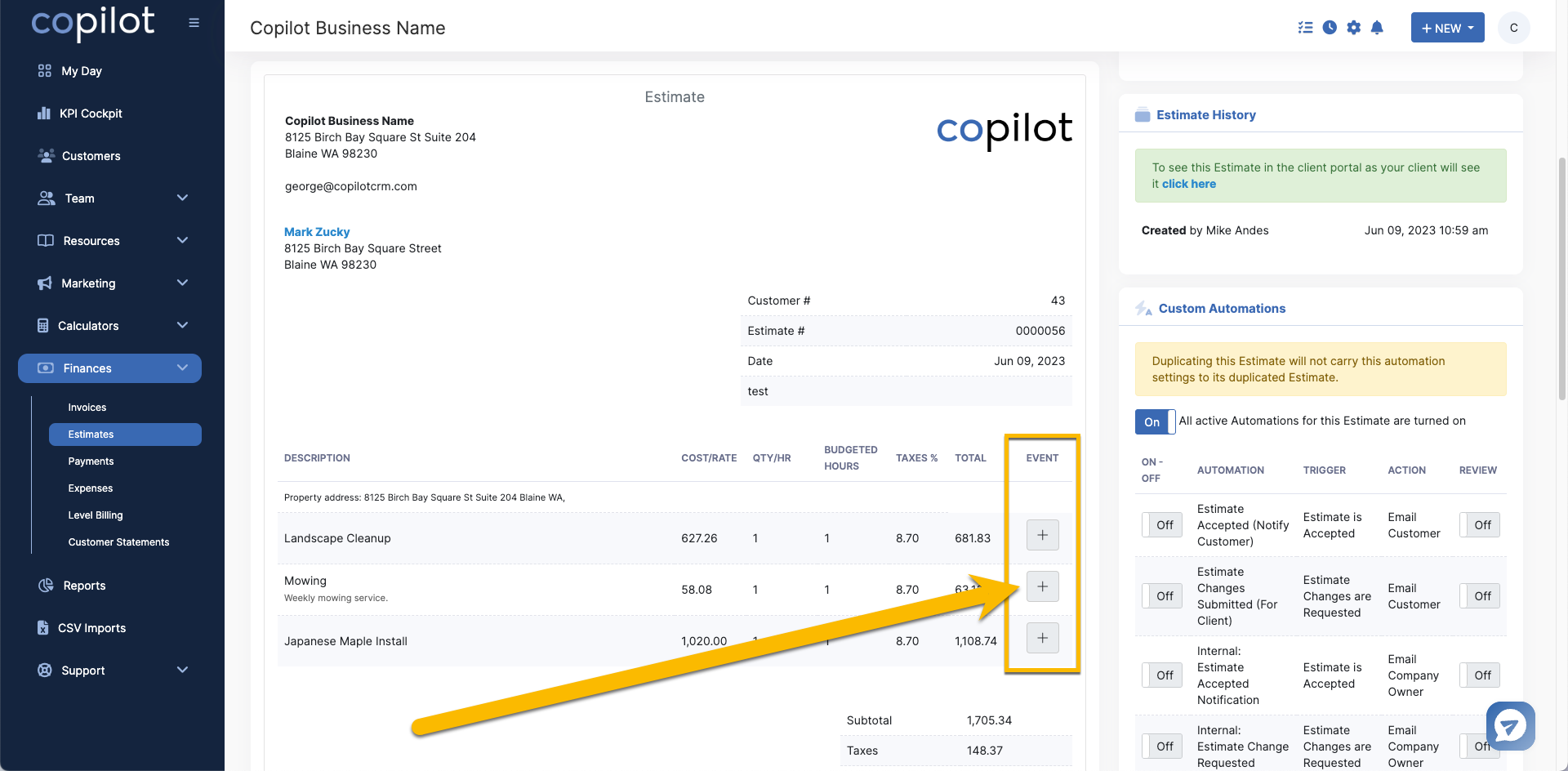Viewport: 1568px width, 771px height.
Task: Go to My Day page
Action: (x=82, y=71)
